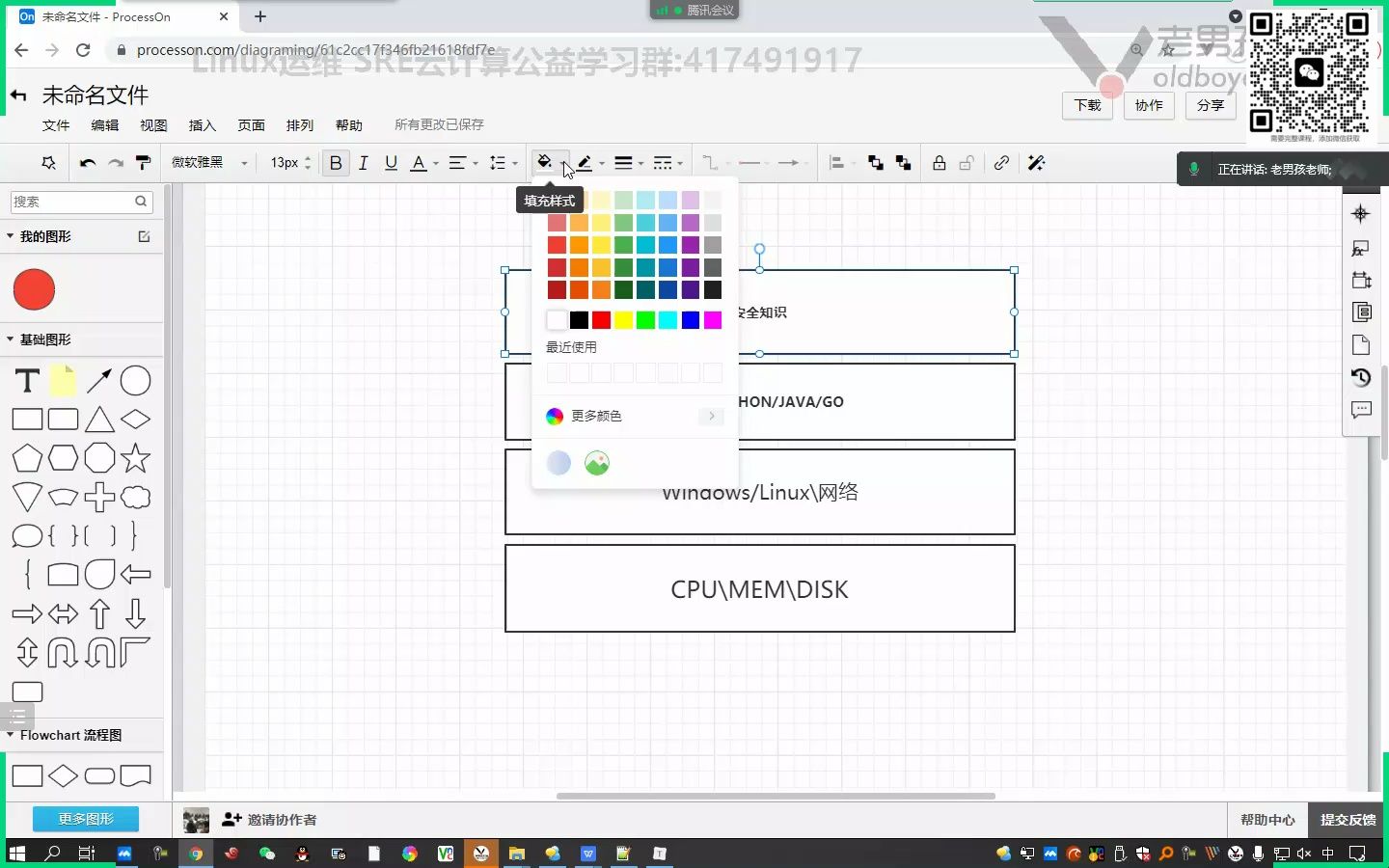The image size is (1389, 868).
Task: Collapse the 基础图形 section
Action: [x=11, y=339]
